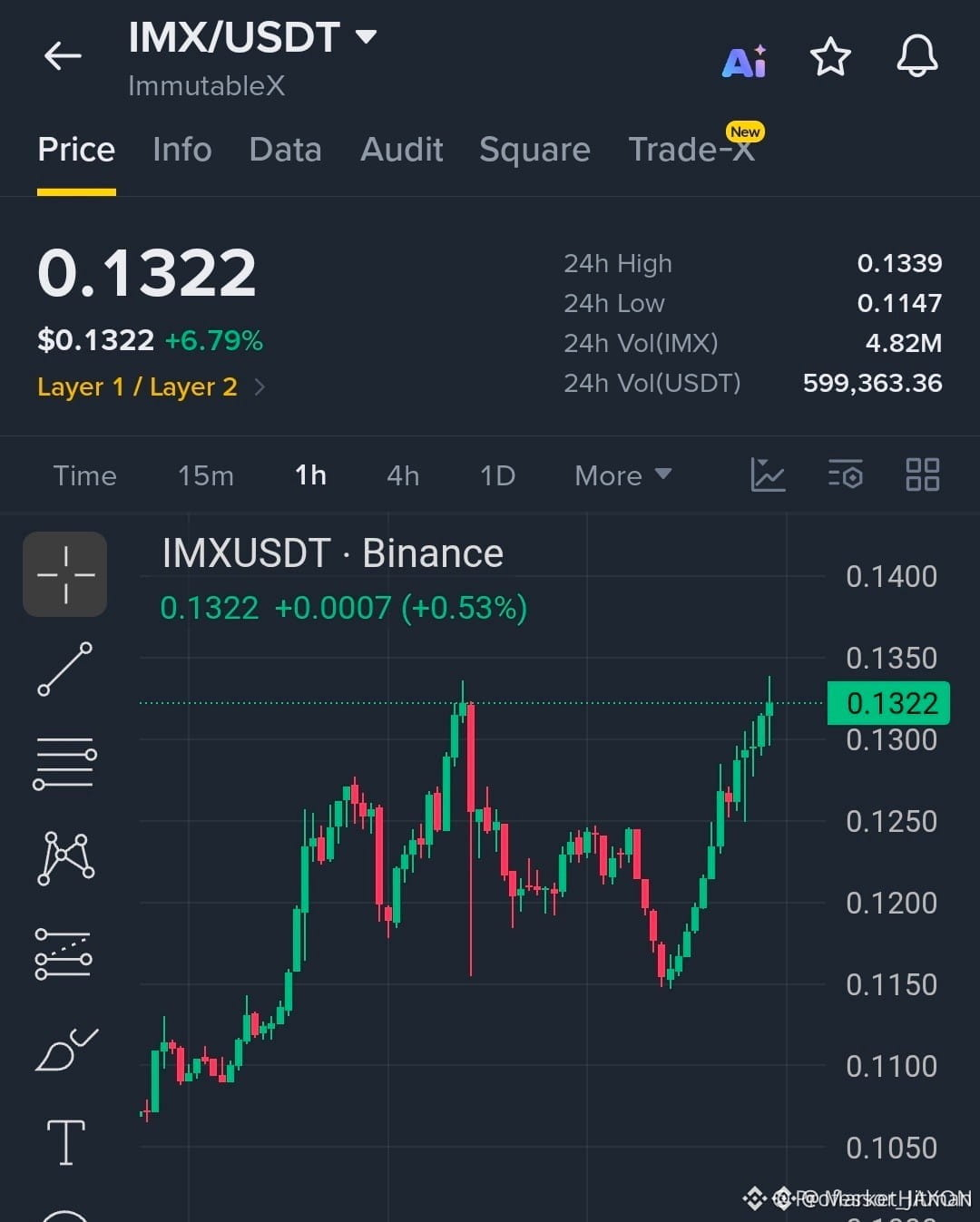Select the 4h chart interval

(x=403, y=475)
